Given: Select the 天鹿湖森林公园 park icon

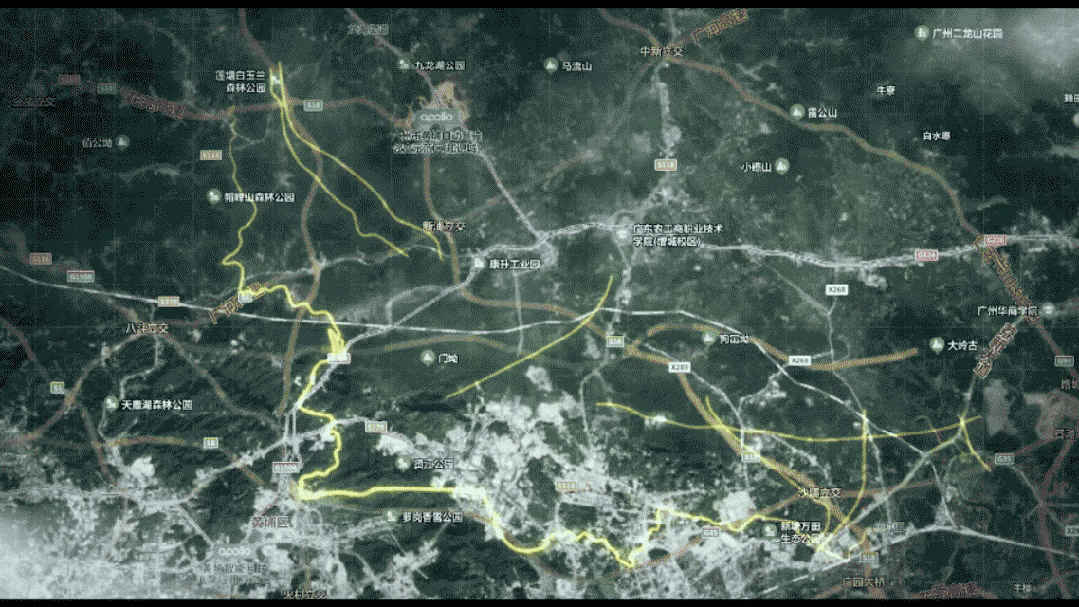Looking at the screenshot, I should click(x=110, y=404).
